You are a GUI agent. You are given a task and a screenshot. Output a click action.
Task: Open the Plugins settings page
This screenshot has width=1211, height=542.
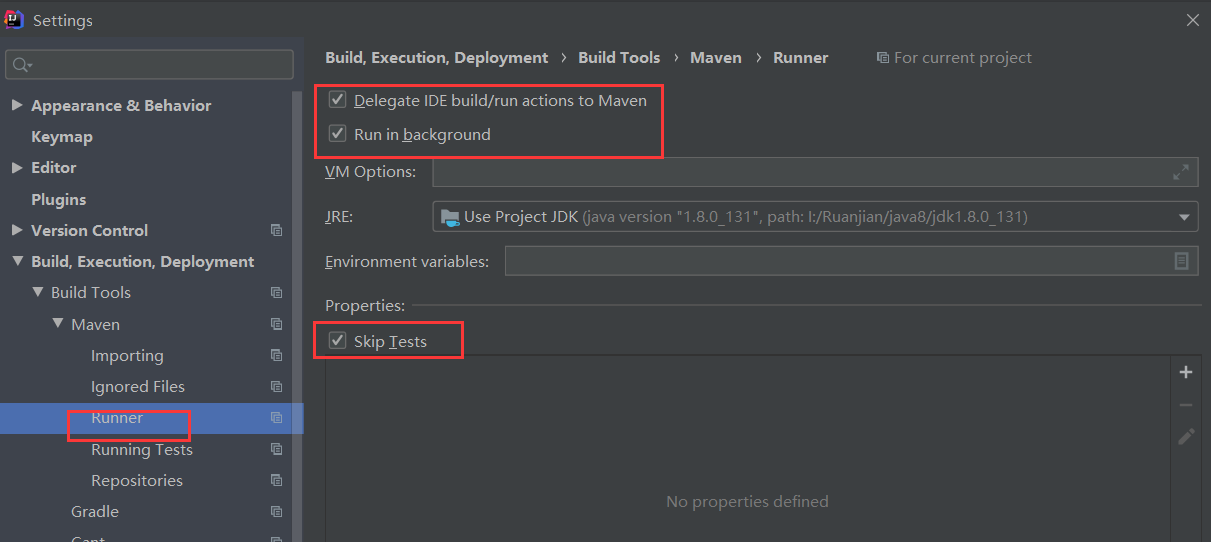coord(59,199)
